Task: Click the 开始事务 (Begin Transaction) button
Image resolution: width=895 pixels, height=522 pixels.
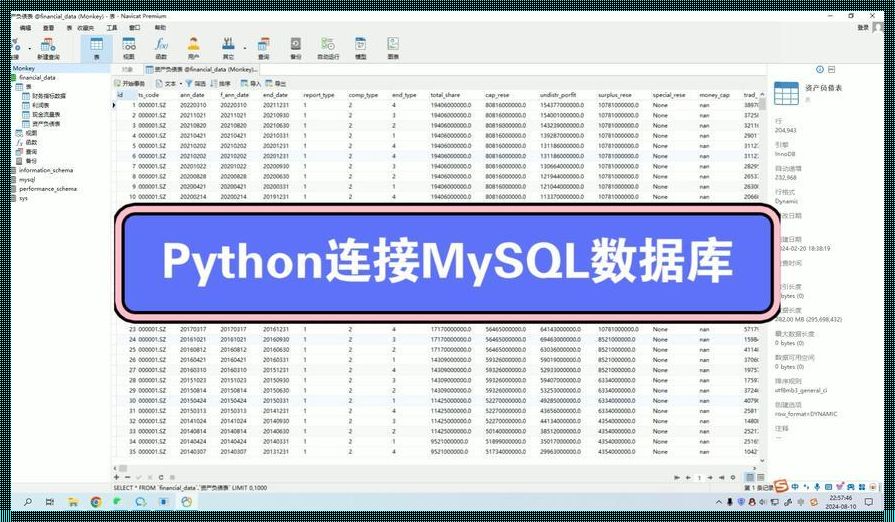Action: [x=134, y=84]
